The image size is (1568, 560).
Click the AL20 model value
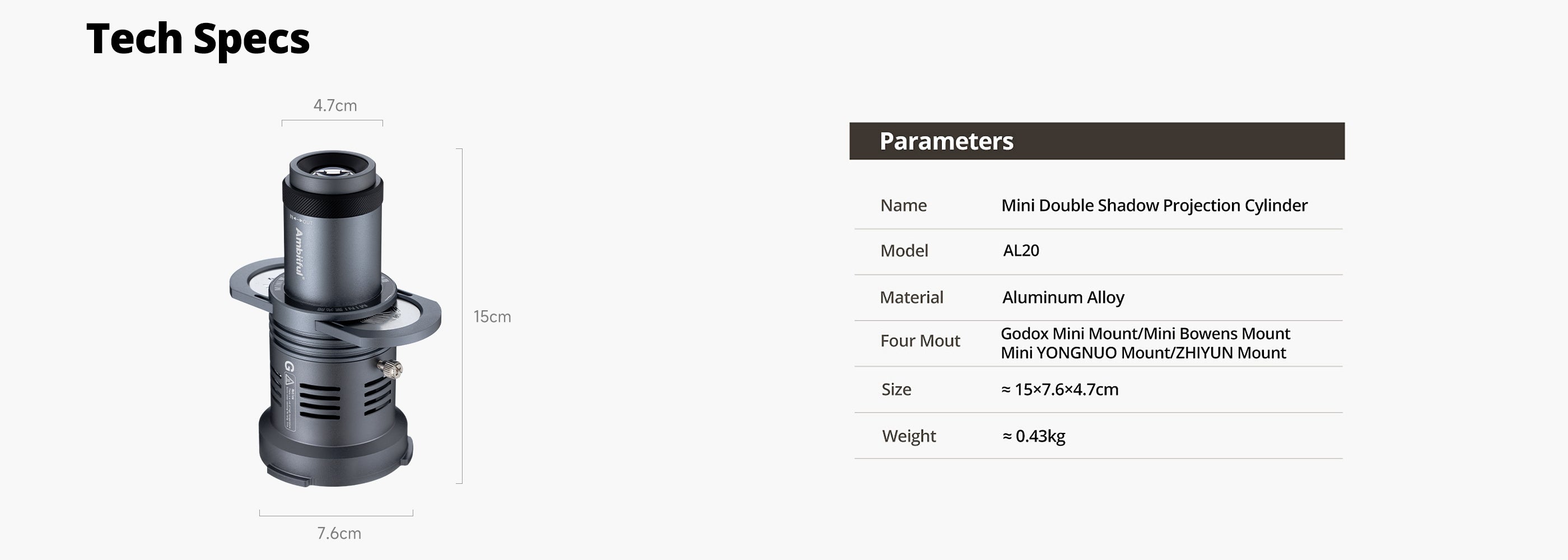(x=1021, y=251)
